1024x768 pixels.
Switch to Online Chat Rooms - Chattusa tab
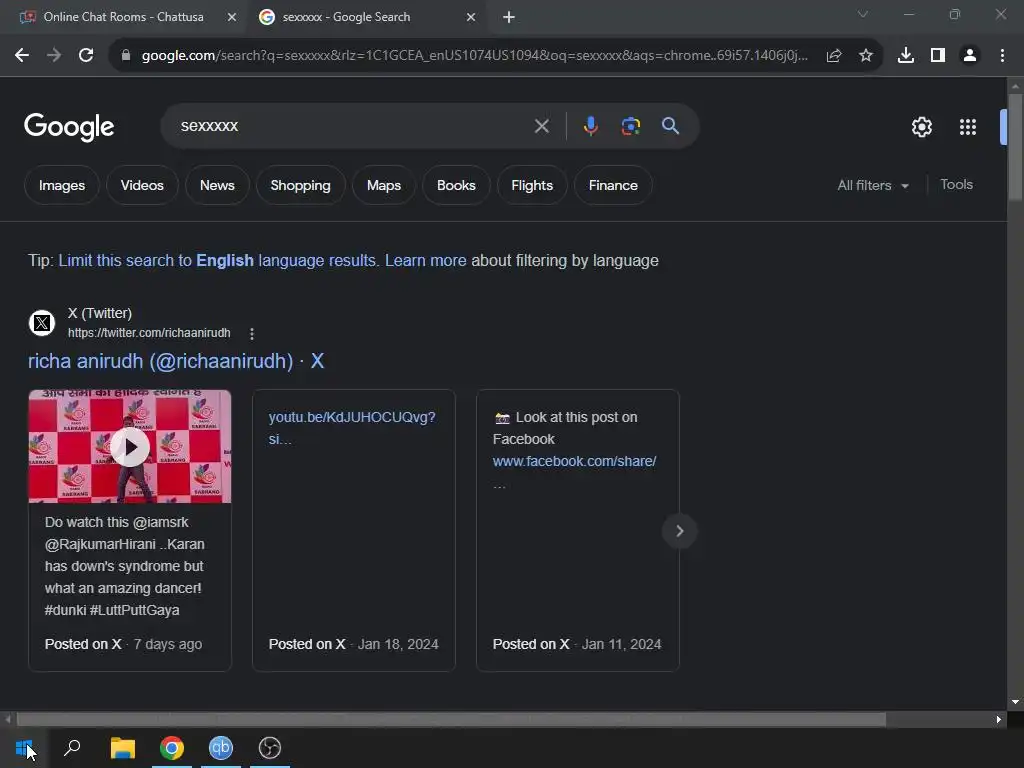click(123, 17)
